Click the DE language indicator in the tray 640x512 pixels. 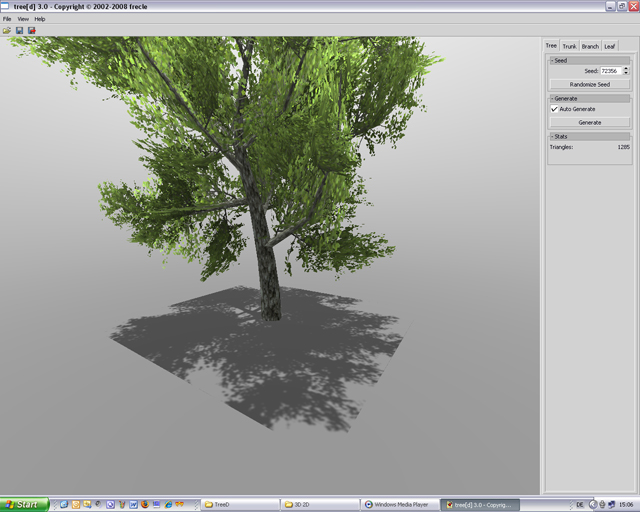click(x=580, y=505)
